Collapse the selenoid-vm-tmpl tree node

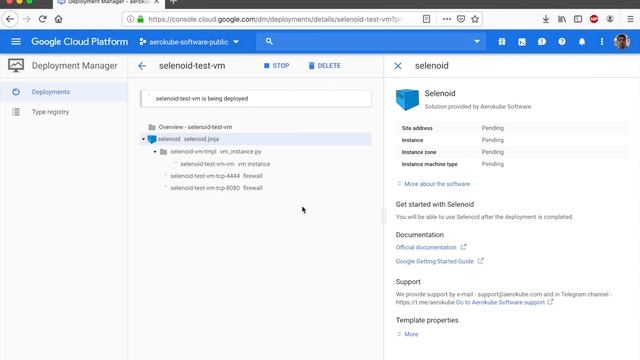(155, 151)
